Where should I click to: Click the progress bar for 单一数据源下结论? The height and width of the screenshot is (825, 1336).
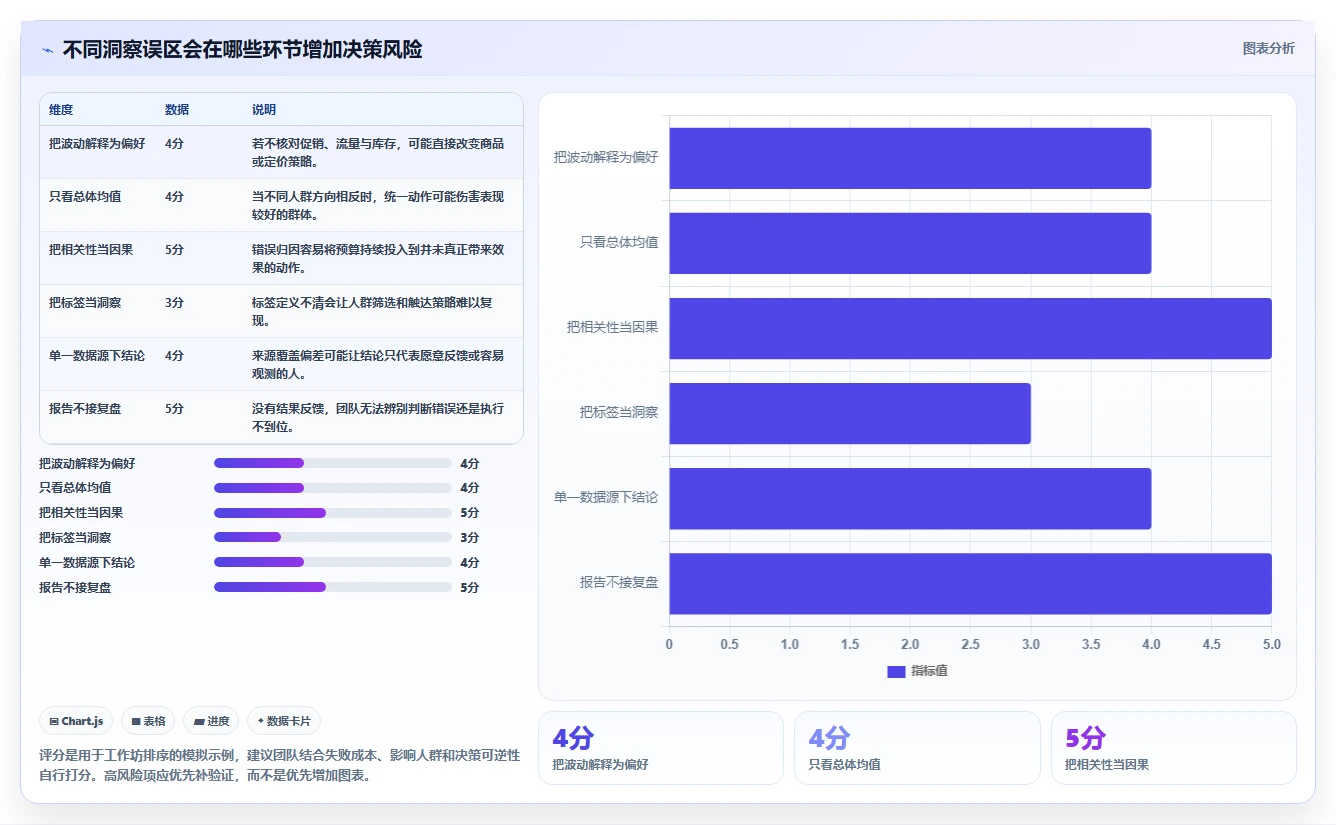pyautogui.click(x=333, y=563)
